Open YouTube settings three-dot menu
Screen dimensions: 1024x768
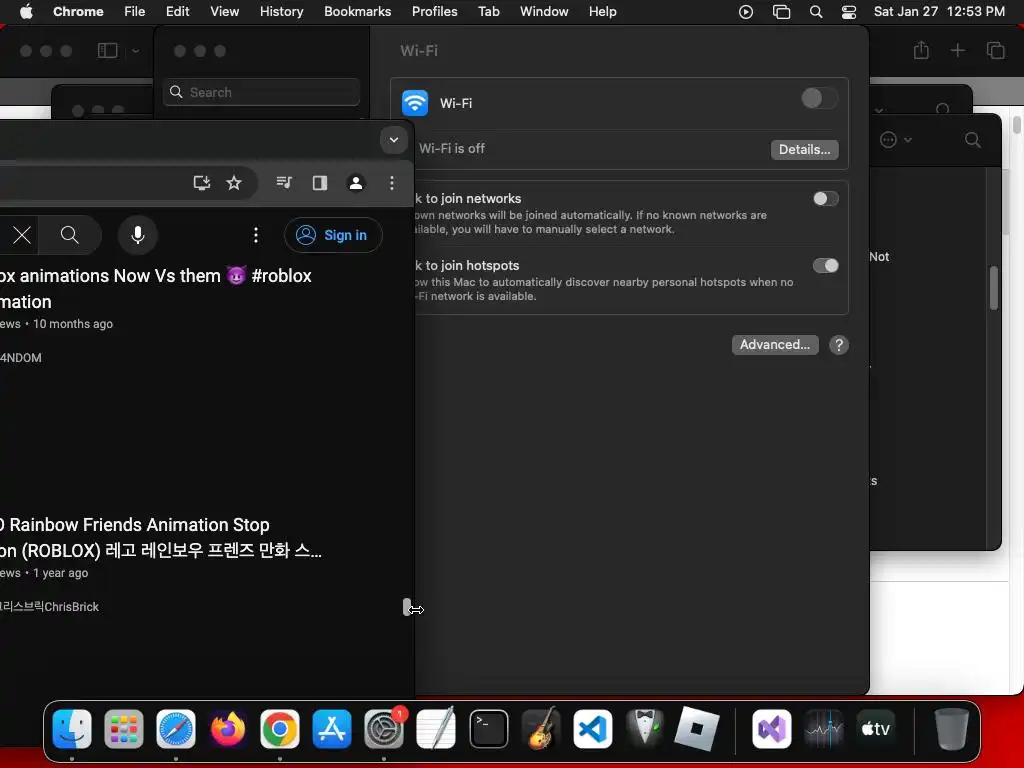(x=256, y=235)
